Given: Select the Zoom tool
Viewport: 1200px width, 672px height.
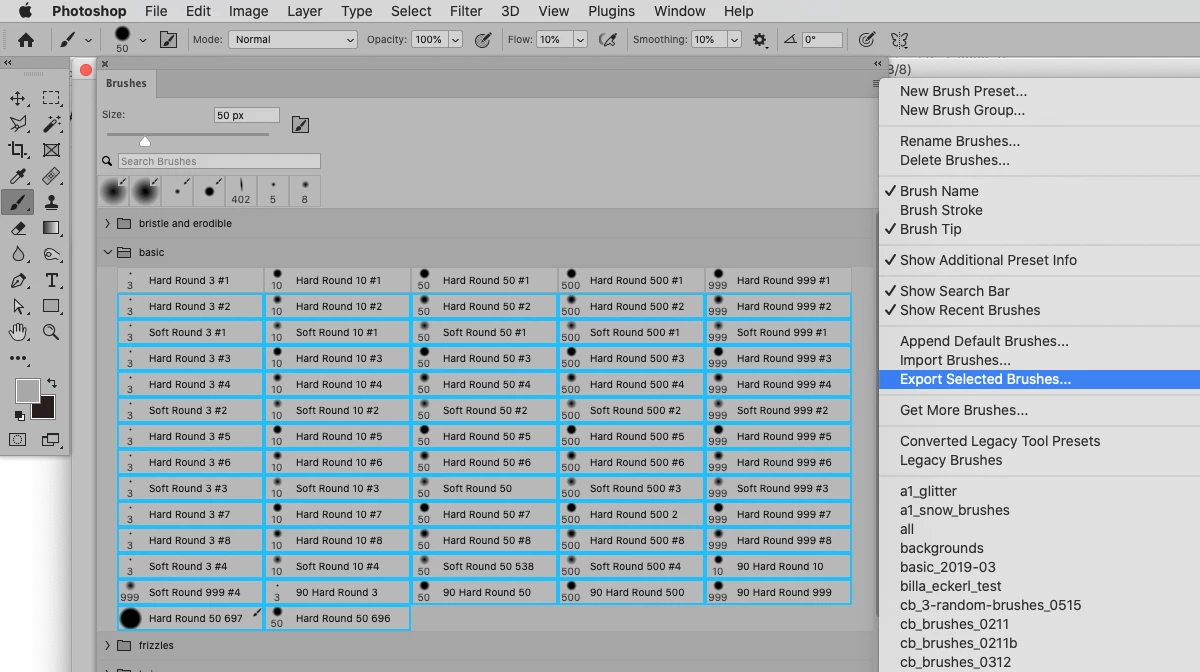Looking at the screenshot, I should [51, 332].
